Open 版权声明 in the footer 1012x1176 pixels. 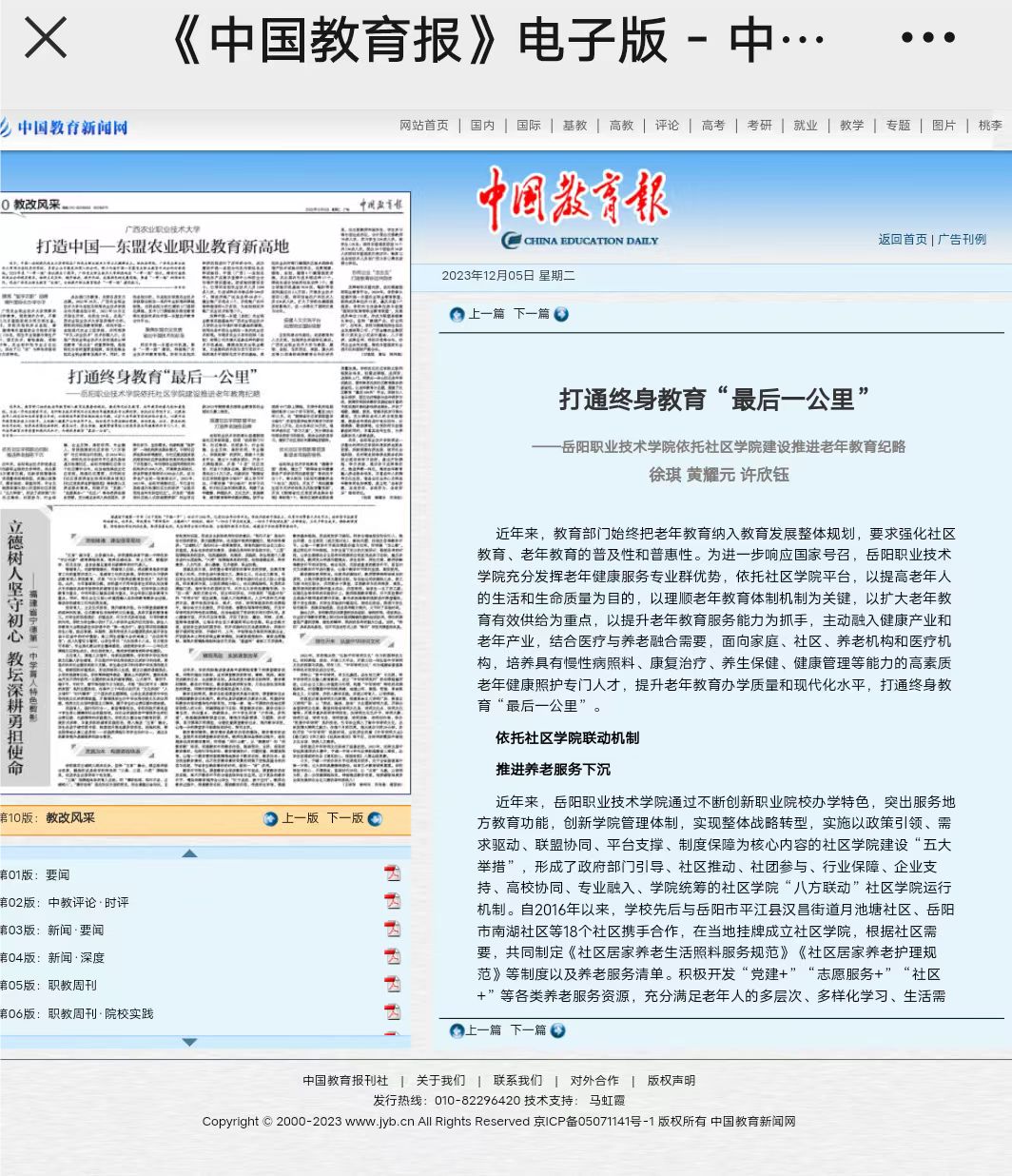[671, 1081]
